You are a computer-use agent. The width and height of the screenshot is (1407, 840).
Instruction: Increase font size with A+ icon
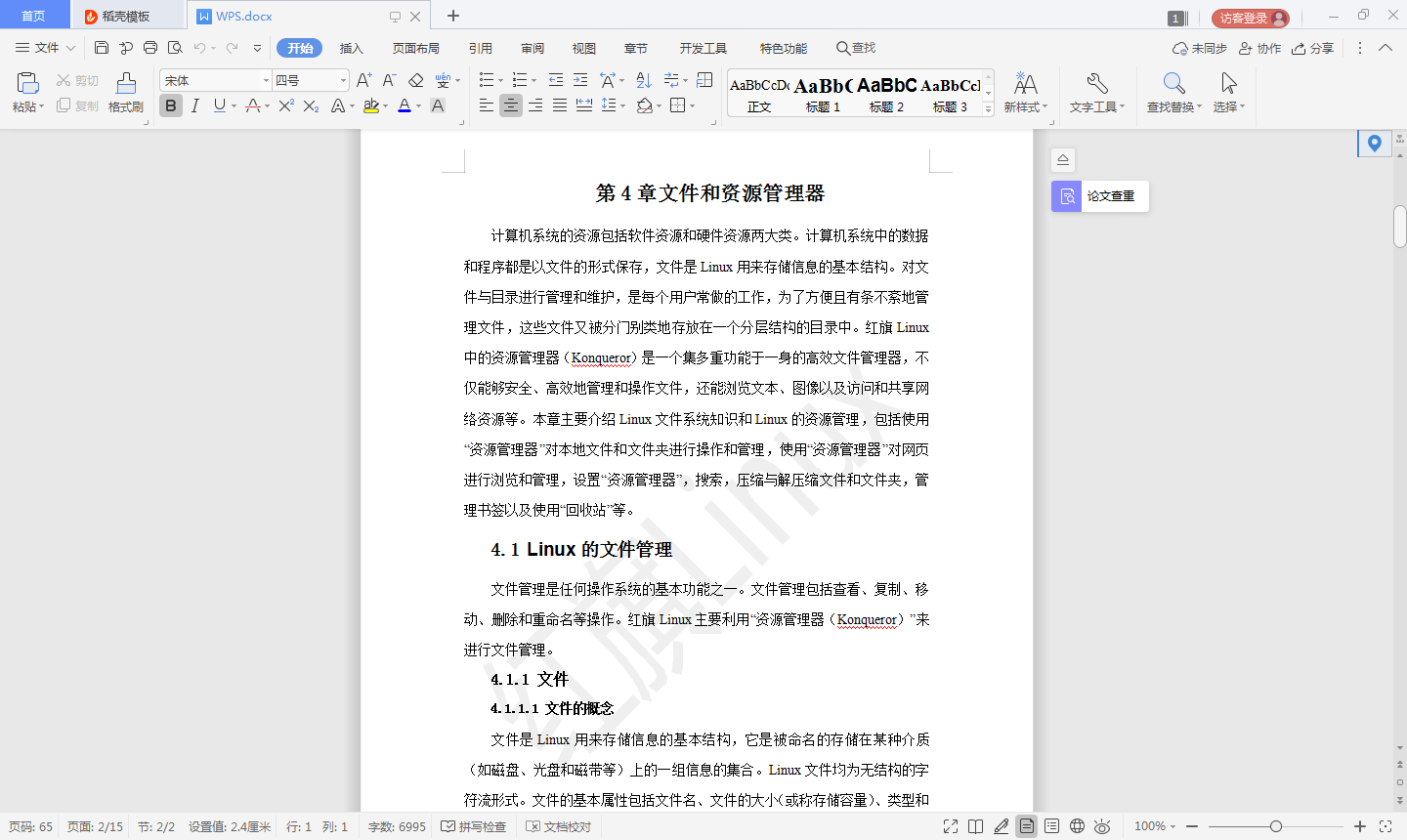(363, 80)
